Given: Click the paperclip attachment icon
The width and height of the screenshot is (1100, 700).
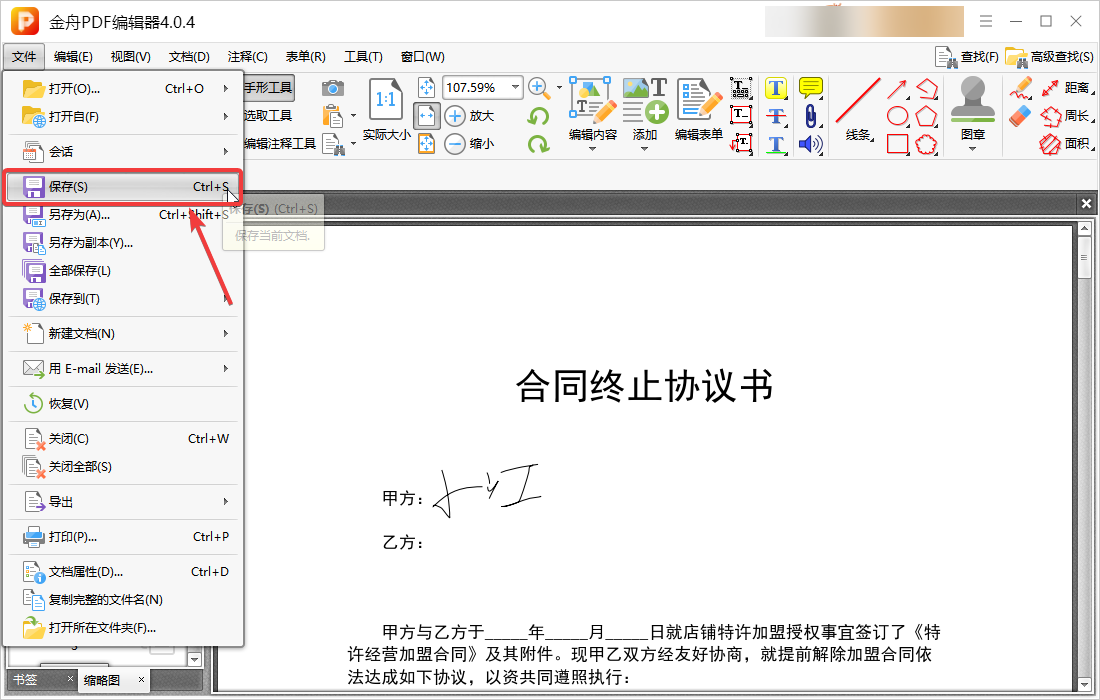Looking at the screenshot, I should point(810,116).
